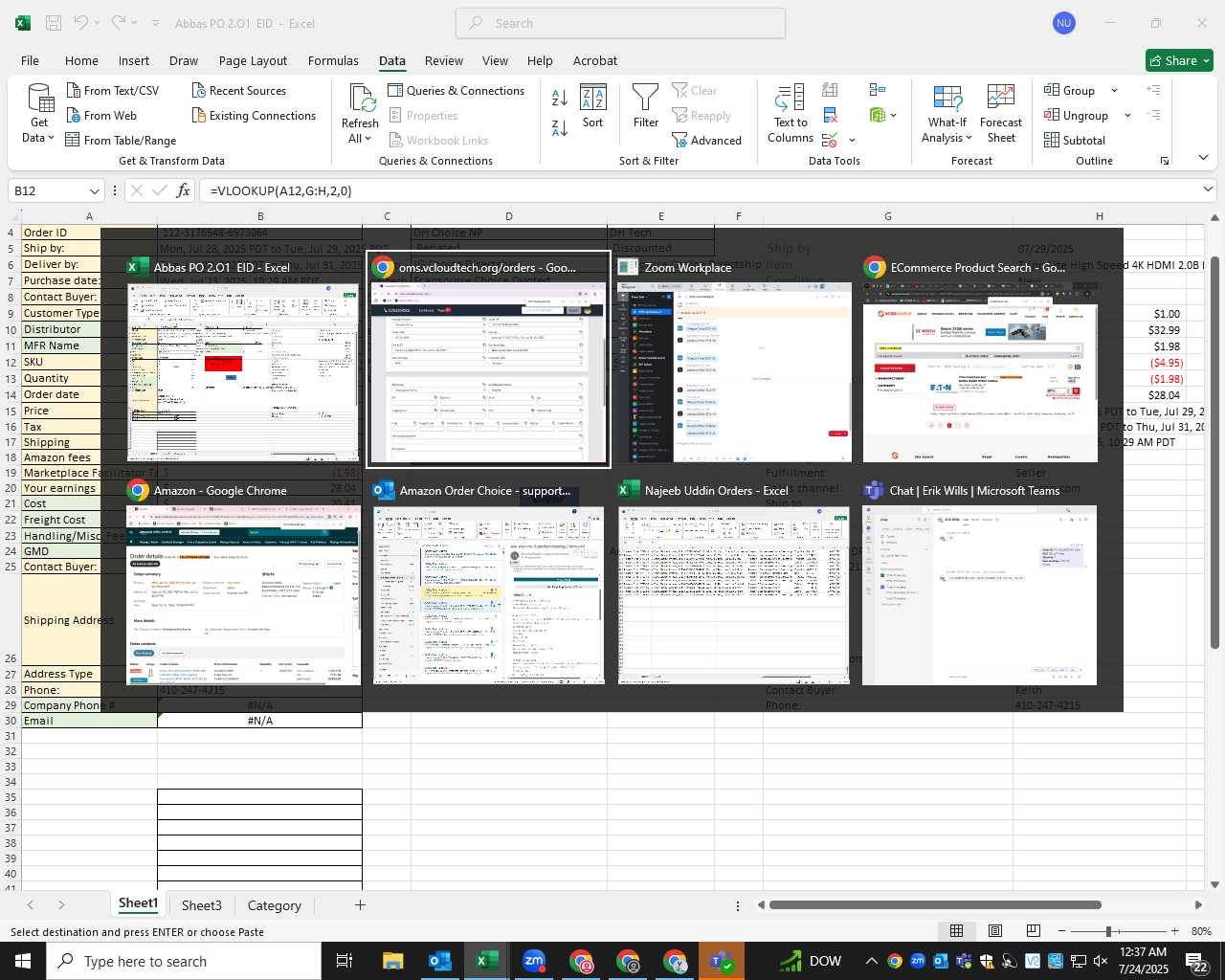Import data From Text/CSV

112,90
